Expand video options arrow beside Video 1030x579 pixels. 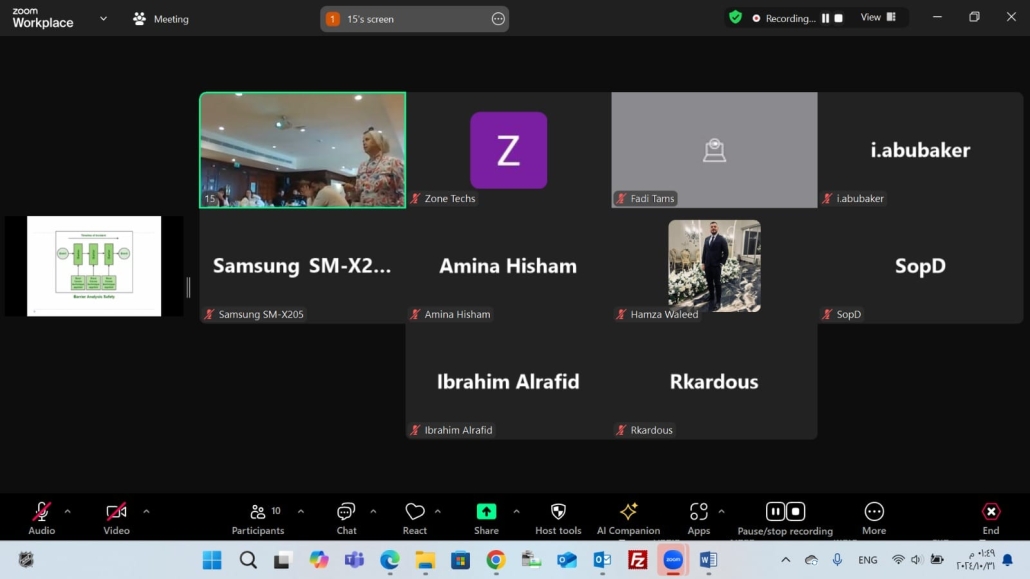point(146,512)
